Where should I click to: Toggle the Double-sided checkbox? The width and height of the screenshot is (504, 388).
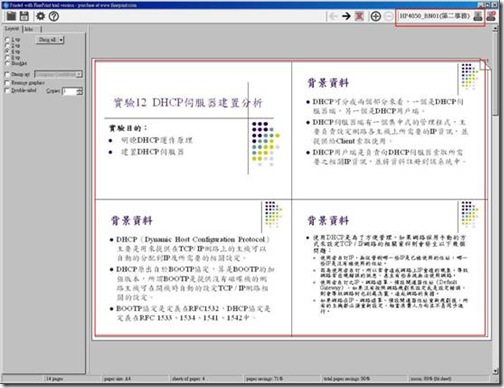point(7,90)
